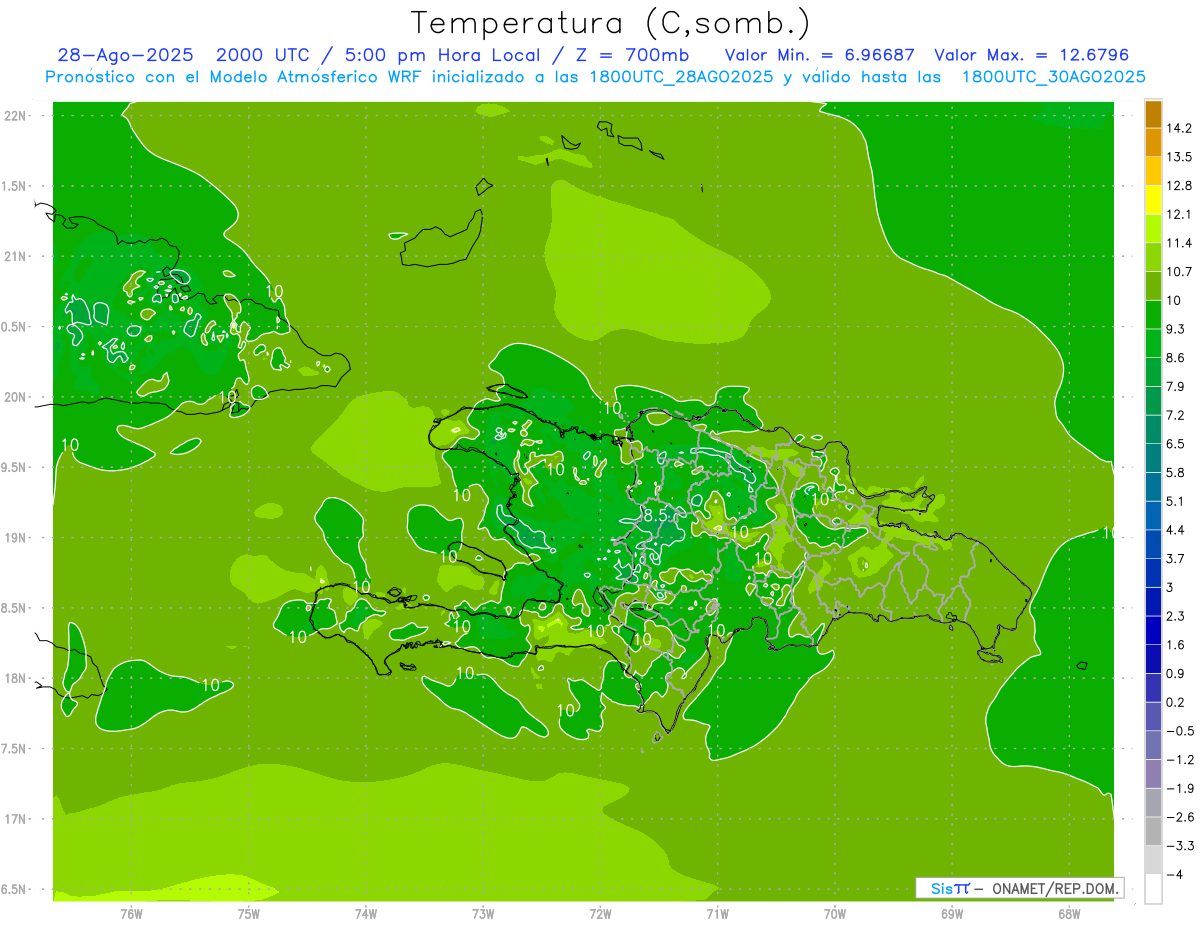
Task: Click the '5.8' legend value
Action: coord(1176,473)
